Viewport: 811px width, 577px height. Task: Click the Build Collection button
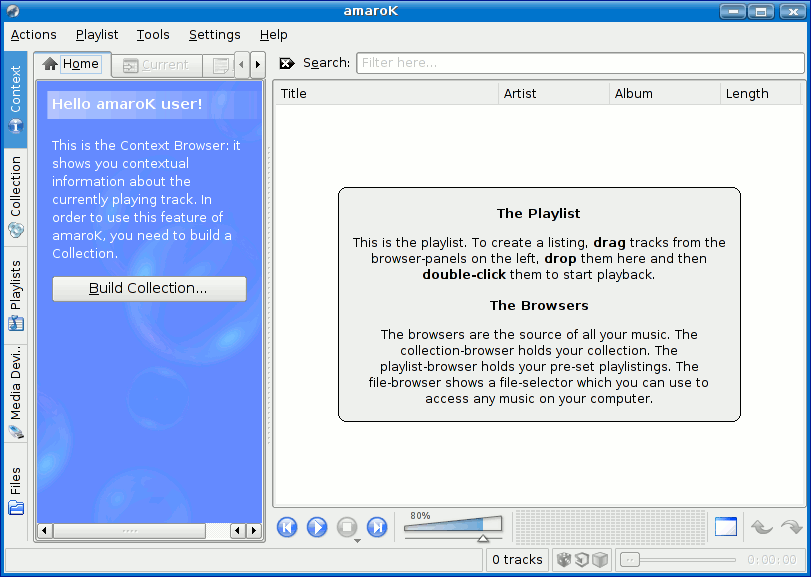click(149, 289)
